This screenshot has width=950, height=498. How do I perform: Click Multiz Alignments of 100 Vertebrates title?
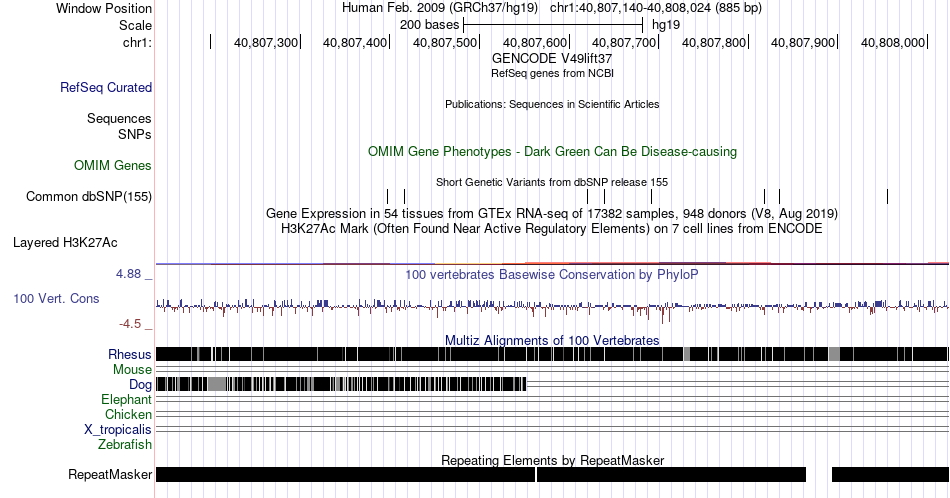point(552,340)
